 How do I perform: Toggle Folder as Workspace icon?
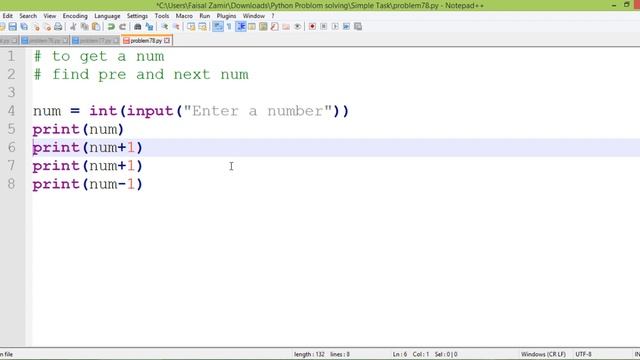[x=286, y=27]
